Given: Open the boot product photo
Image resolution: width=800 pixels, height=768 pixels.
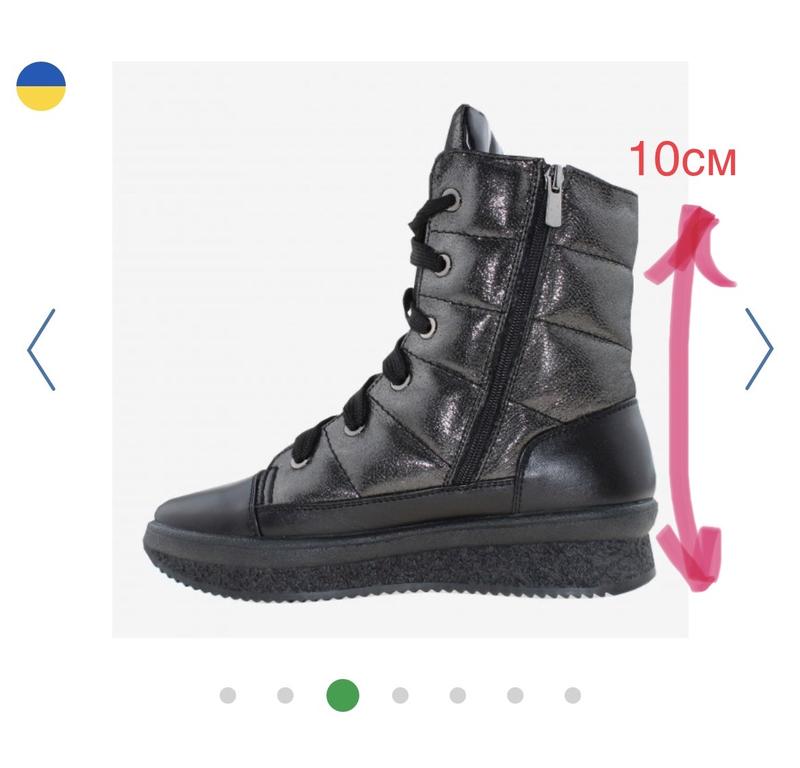Looking at the screenshot, I should click(x=400, y=350).
